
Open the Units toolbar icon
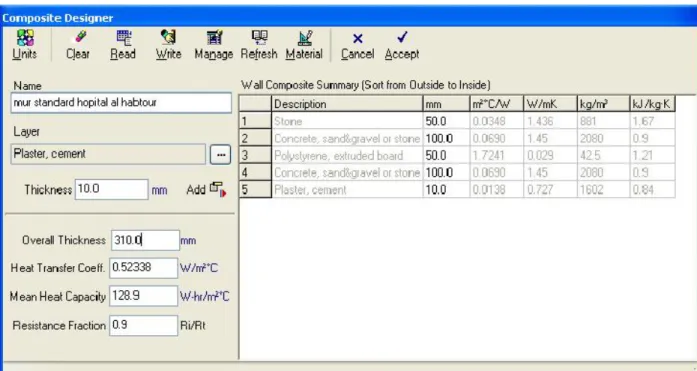point(25,38)
